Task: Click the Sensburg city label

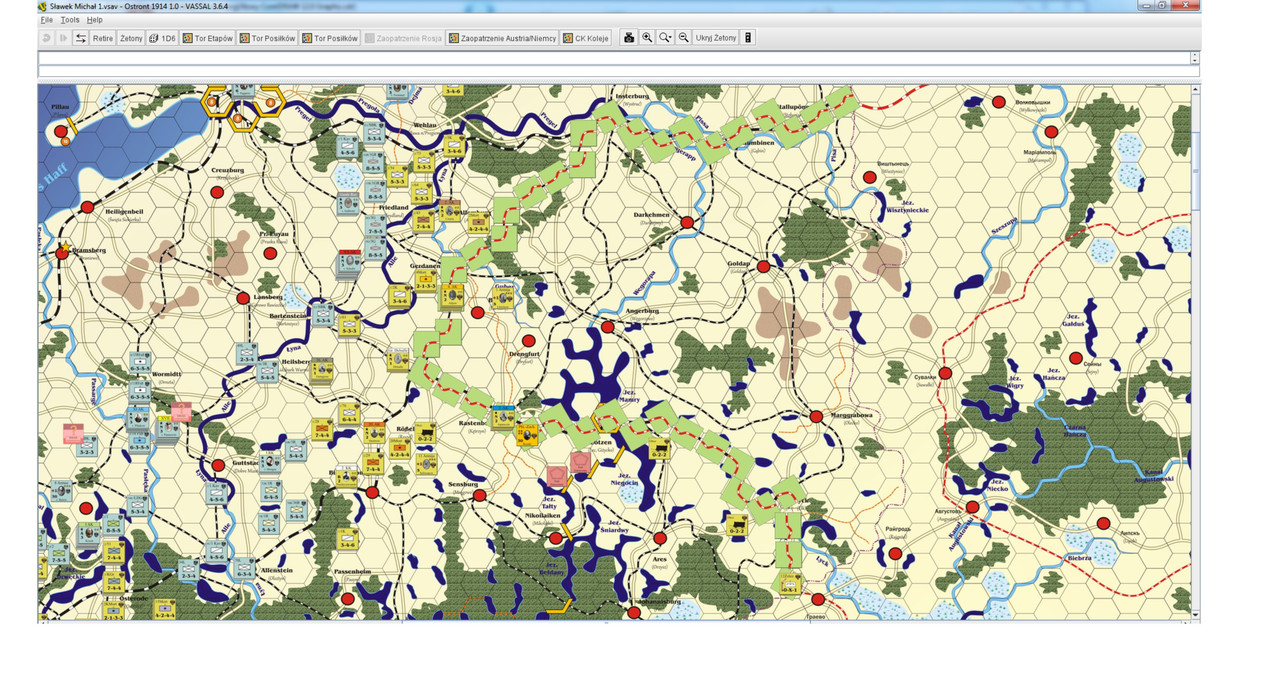Action: 465,483
